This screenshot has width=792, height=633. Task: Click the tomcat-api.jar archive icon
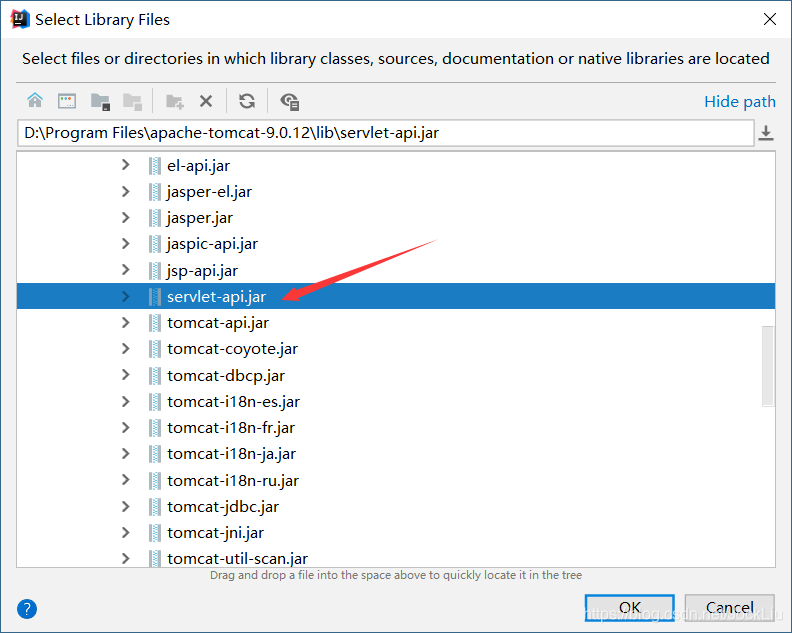[155, 323]
